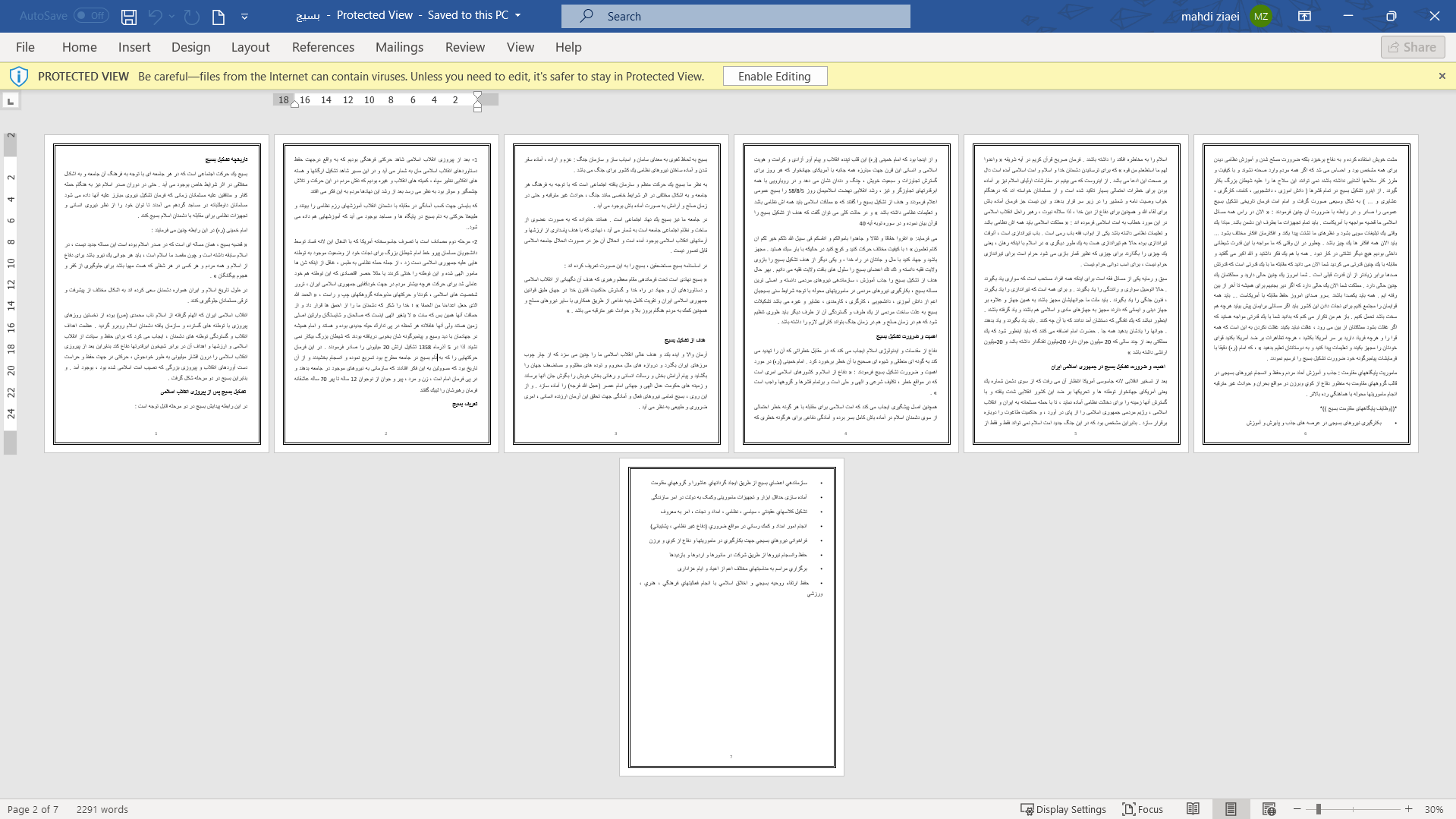Click the vertical ruler
1456x819 pixels.
pyautogui.click(x=11, y=293)
